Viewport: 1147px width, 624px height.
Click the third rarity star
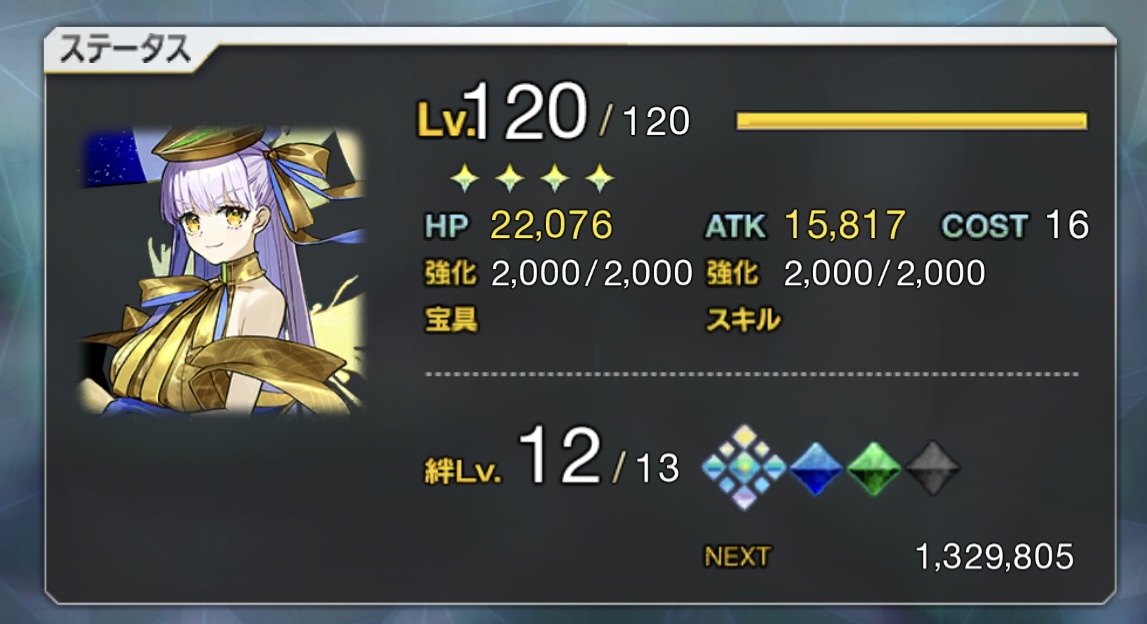tap(554, 178)
